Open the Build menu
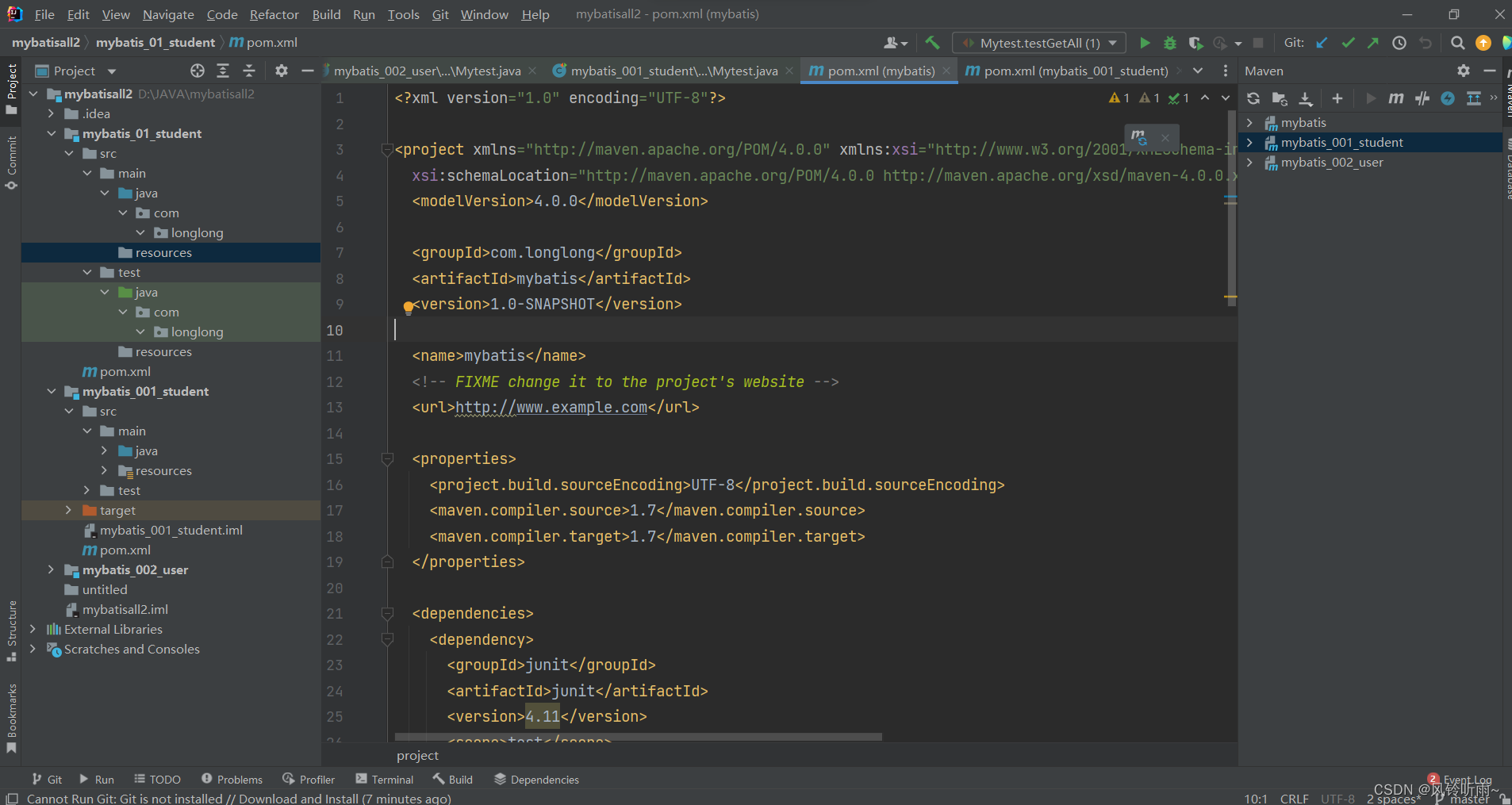The height and width of the screenshot is (805, 1512). pyautogui.click(x=326, y=14)
